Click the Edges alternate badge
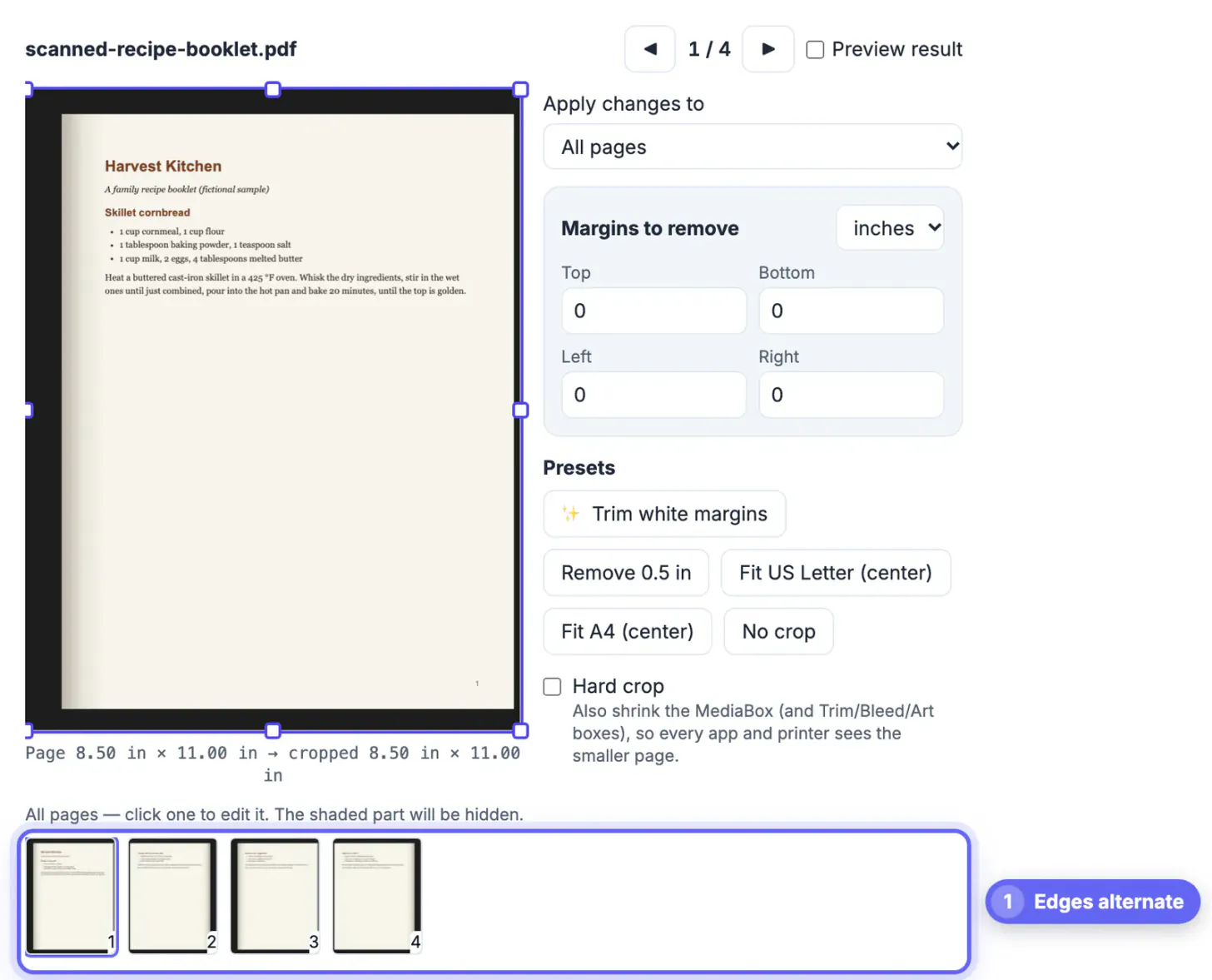Screen dimensions: 1212x980 pyautogui.click(x=1092, y=902)
